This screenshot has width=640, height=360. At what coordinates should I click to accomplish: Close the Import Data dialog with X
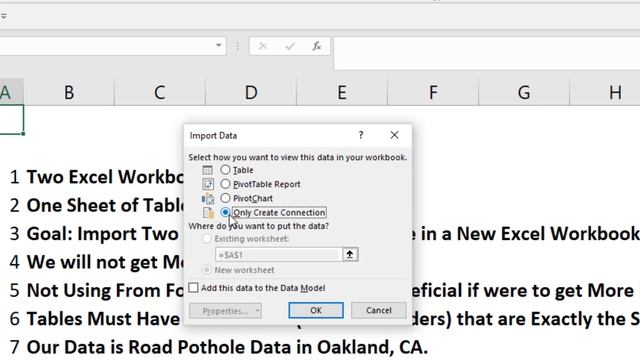[394, 135]
